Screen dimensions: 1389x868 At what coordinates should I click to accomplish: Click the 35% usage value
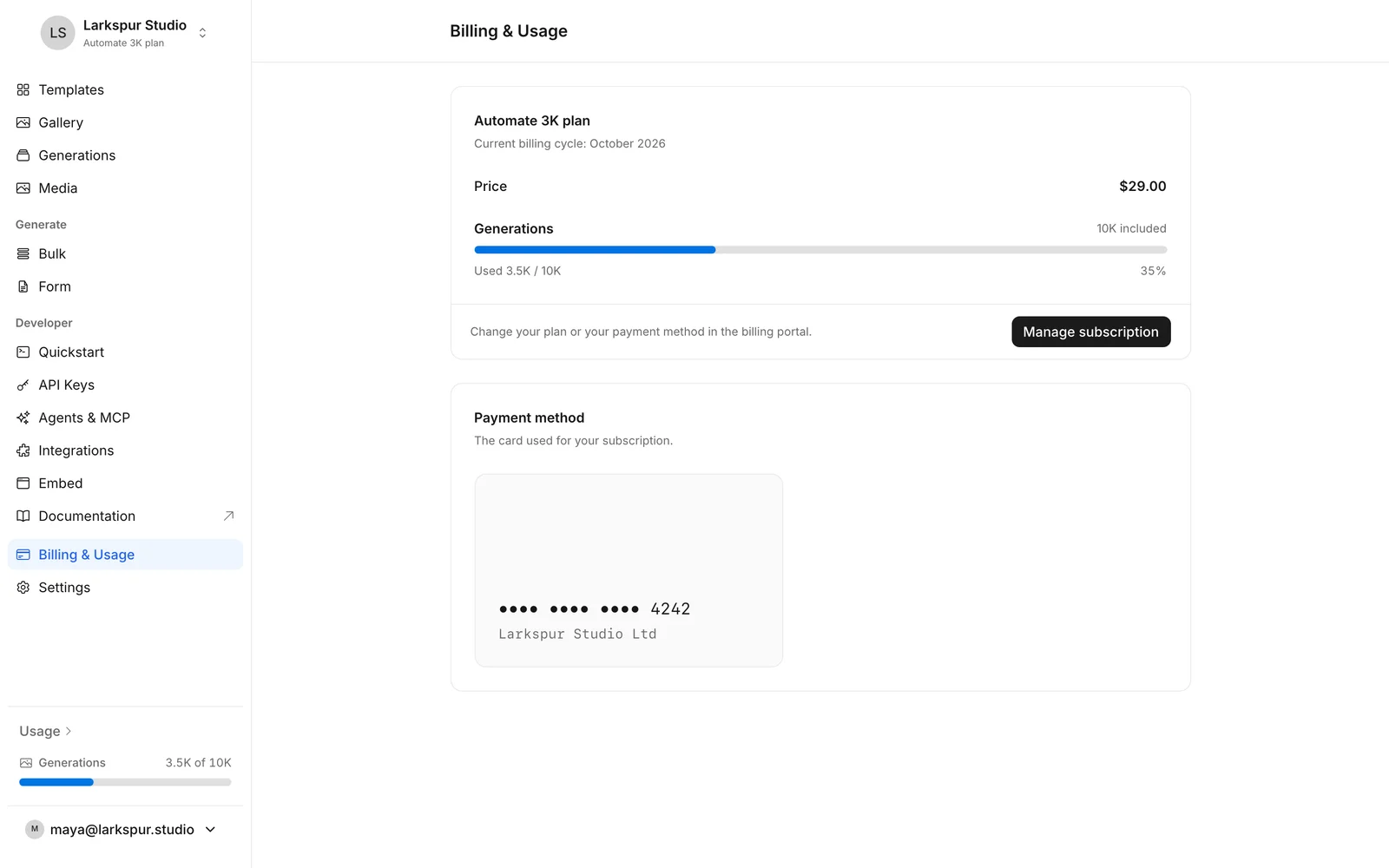click(1153, 271)
